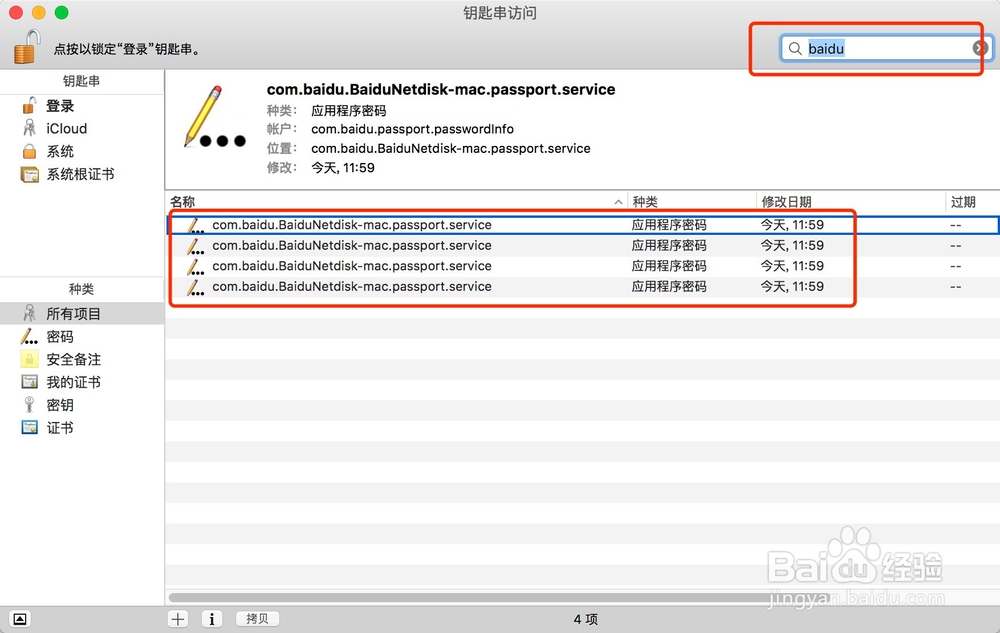Click the sort arrow in 名称 column
Screen dimensions: 1000x633
point(618,202)
